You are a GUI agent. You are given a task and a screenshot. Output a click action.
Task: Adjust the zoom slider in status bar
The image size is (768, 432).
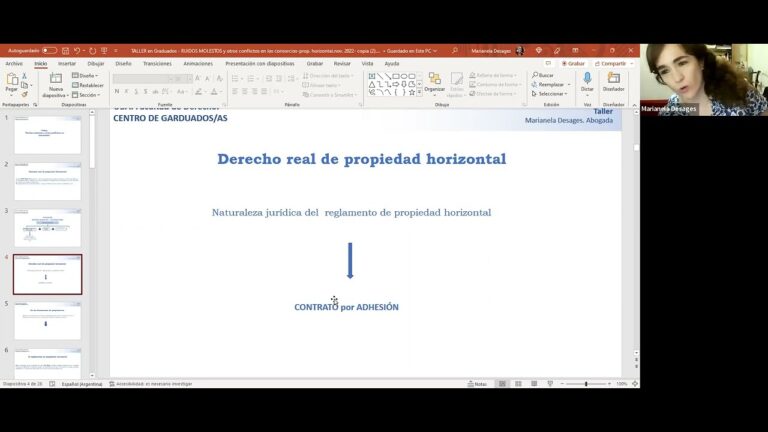[586, 384]
